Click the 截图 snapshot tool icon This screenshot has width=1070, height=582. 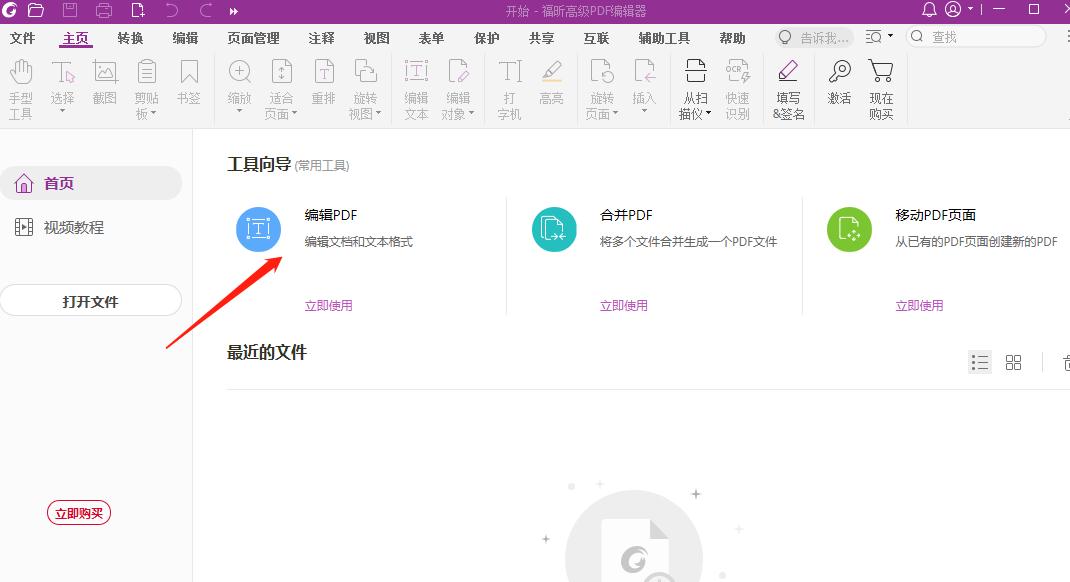(104, 72)
